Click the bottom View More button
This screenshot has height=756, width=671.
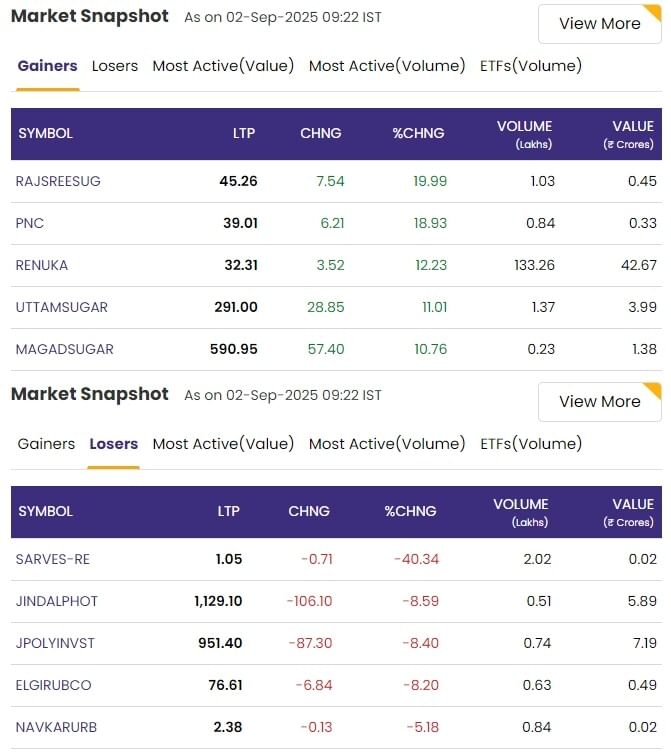tap(599, 402)
